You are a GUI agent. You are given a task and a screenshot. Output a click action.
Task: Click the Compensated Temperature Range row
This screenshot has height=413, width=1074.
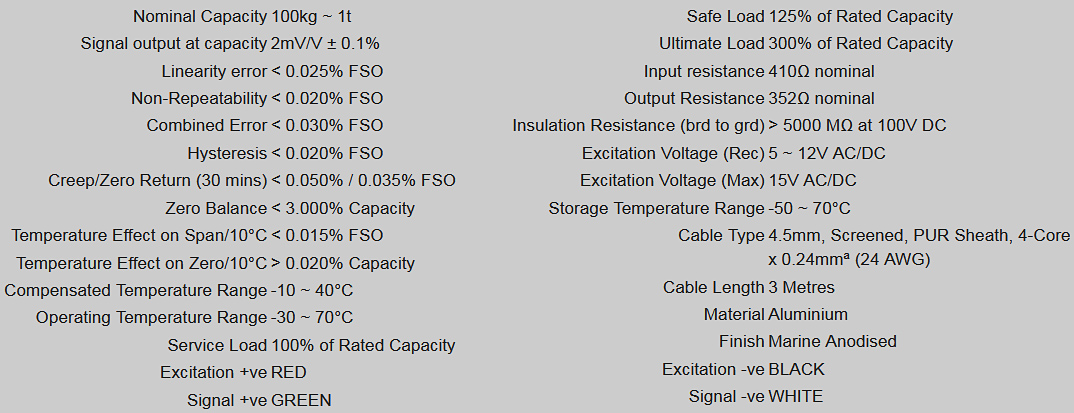coord(179,290)
